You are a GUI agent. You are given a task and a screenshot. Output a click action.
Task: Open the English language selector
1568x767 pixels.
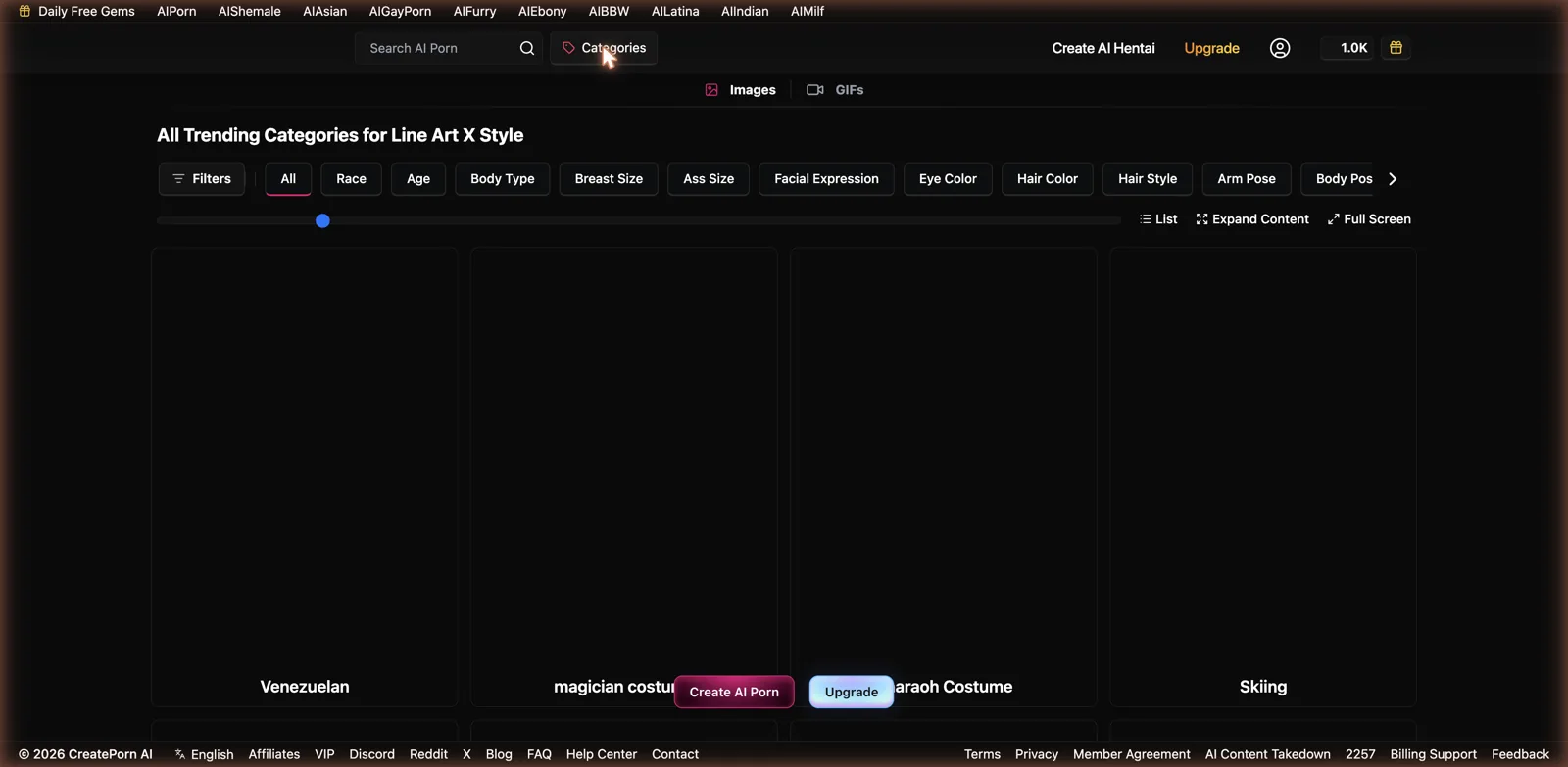[x=204, y=754]
